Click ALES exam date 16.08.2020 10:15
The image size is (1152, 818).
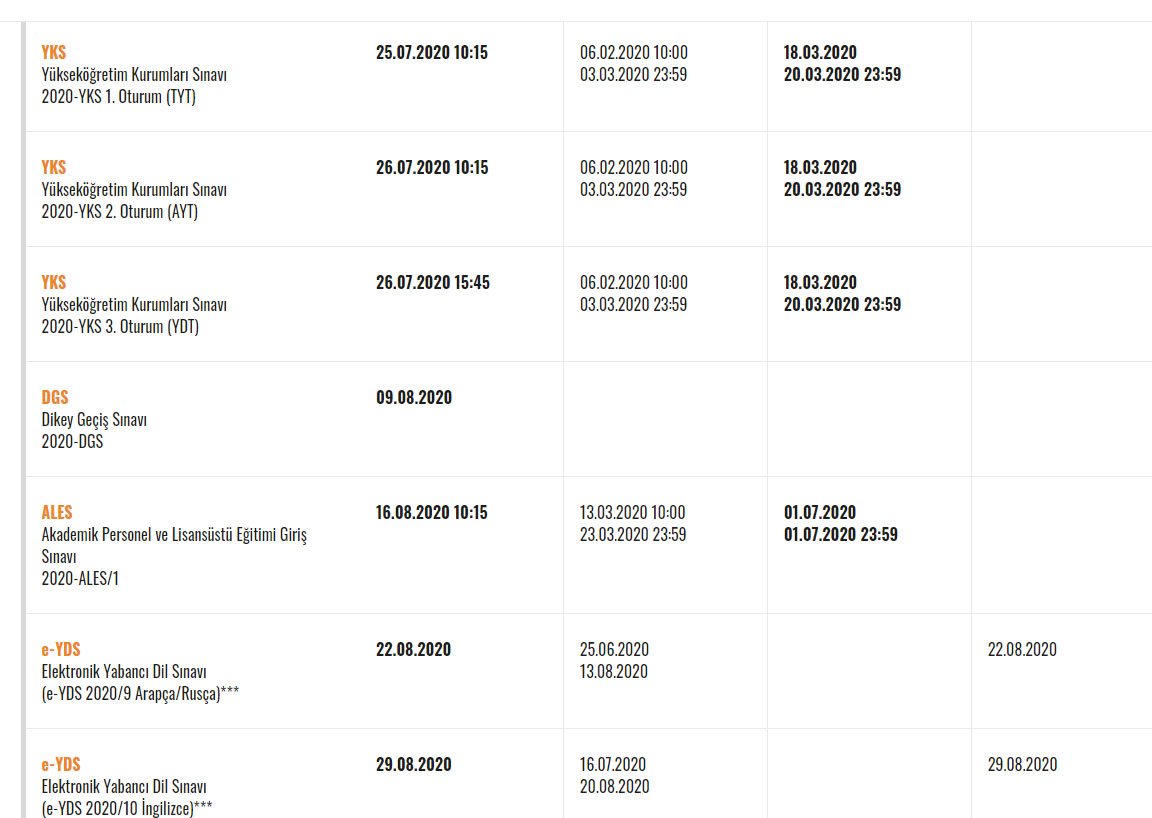pyautogui.click(x=431, y=512)
